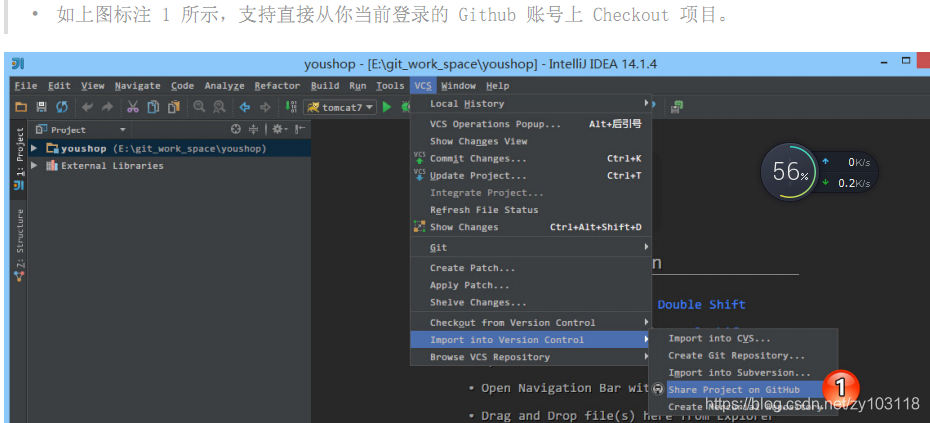Choose Shelve Changes entry
The width and height of the screenshot is (930, 423).
click(531, 303)
